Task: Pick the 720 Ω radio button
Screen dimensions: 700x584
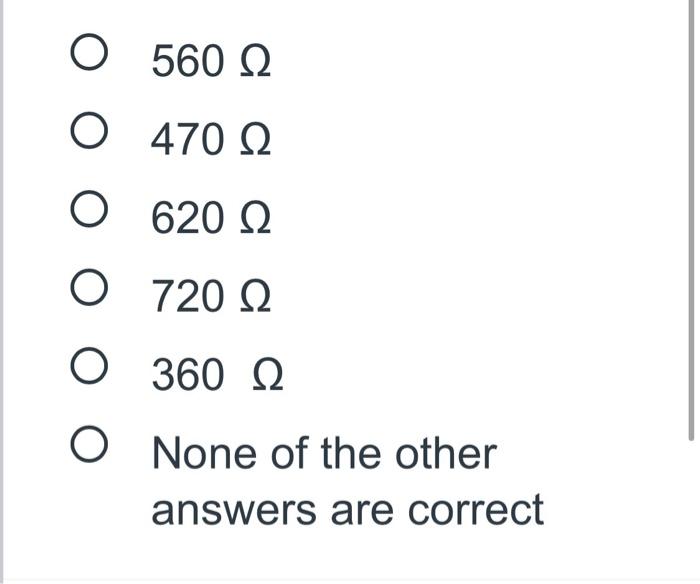Action: click(89, 287)
